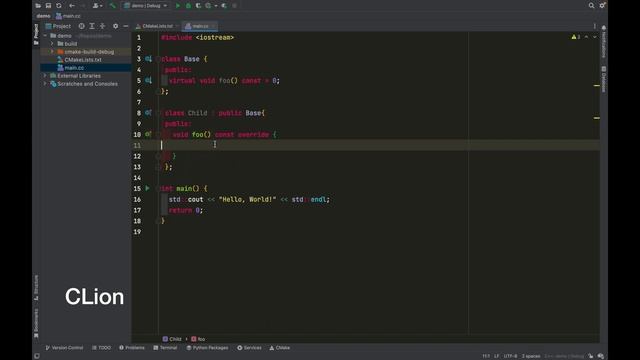The height and width of the screenshot is (360, 640).
Task: Open the Project view selector dropdown
Action: [x=58, y=26]
